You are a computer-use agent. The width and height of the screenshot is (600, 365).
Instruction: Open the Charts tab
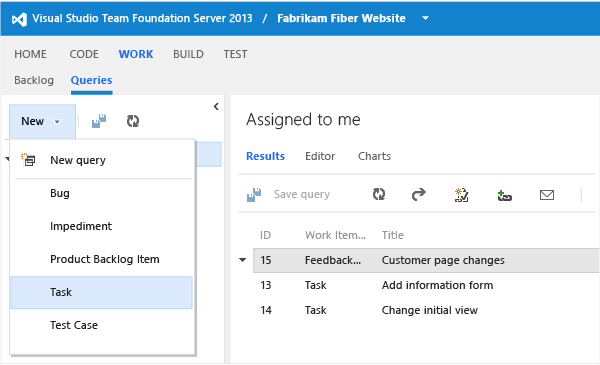[374, 156]
